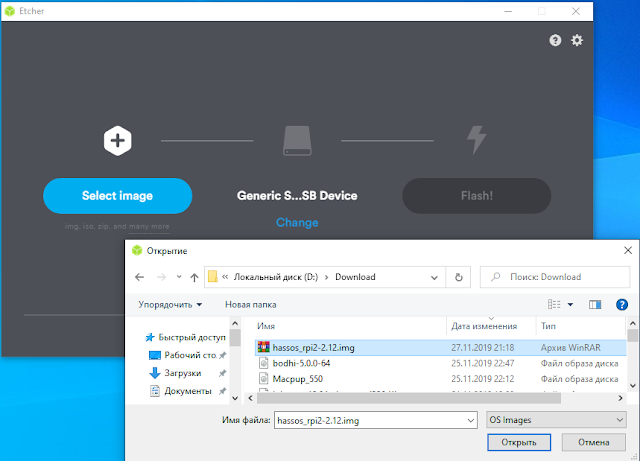Click the drive icon in Etcher
This screenshot has width=640, height=461.
tap(297, 141)
